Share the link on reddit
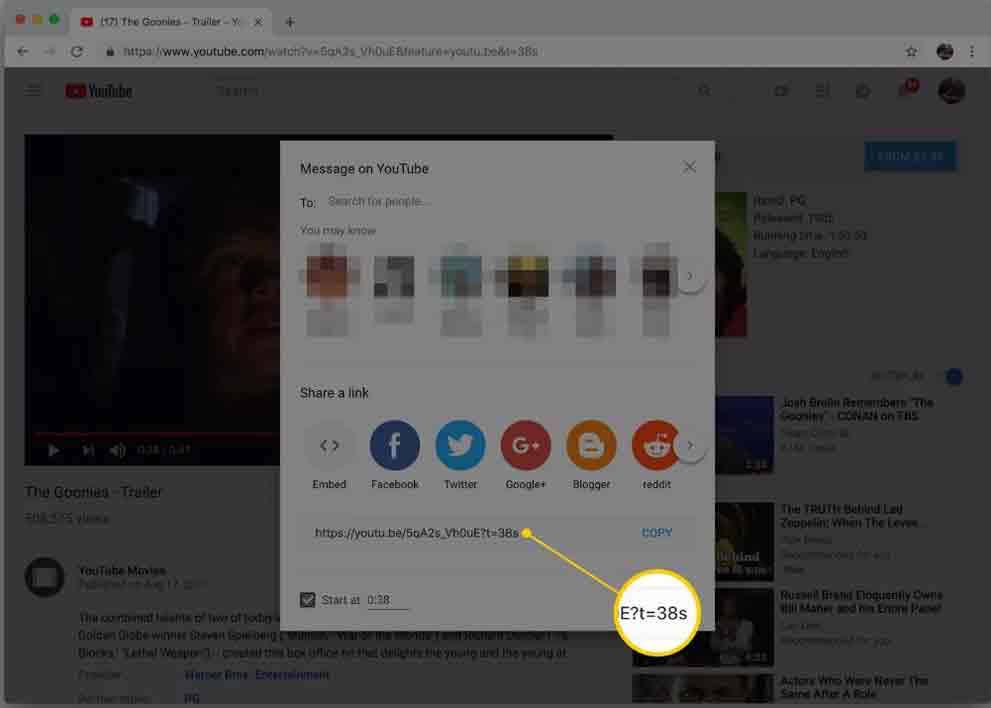 656,446
